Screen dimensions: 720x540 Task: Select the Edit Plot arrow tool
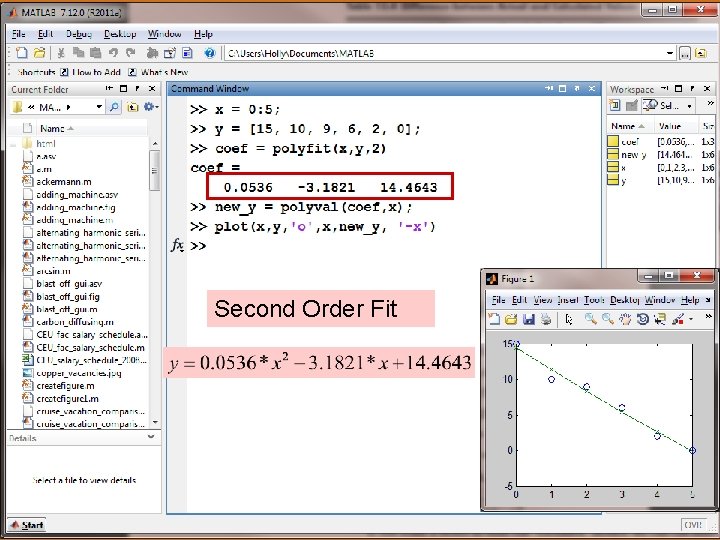click(x=569, y=319)
